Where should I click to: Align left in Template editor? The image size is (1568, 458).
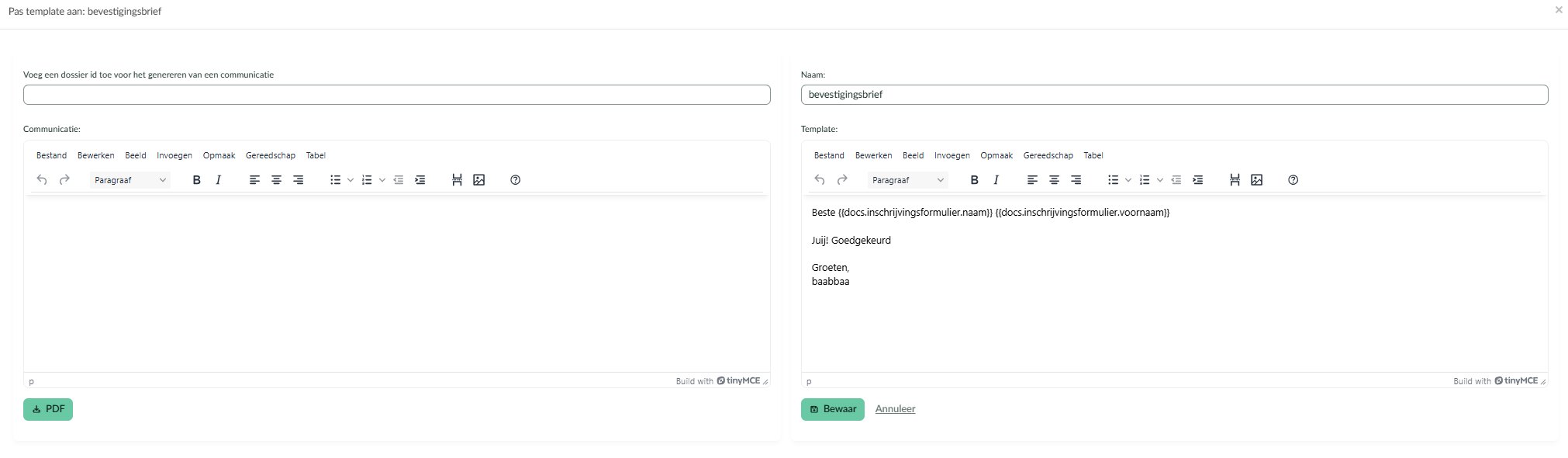click(x=1032, y=180)
